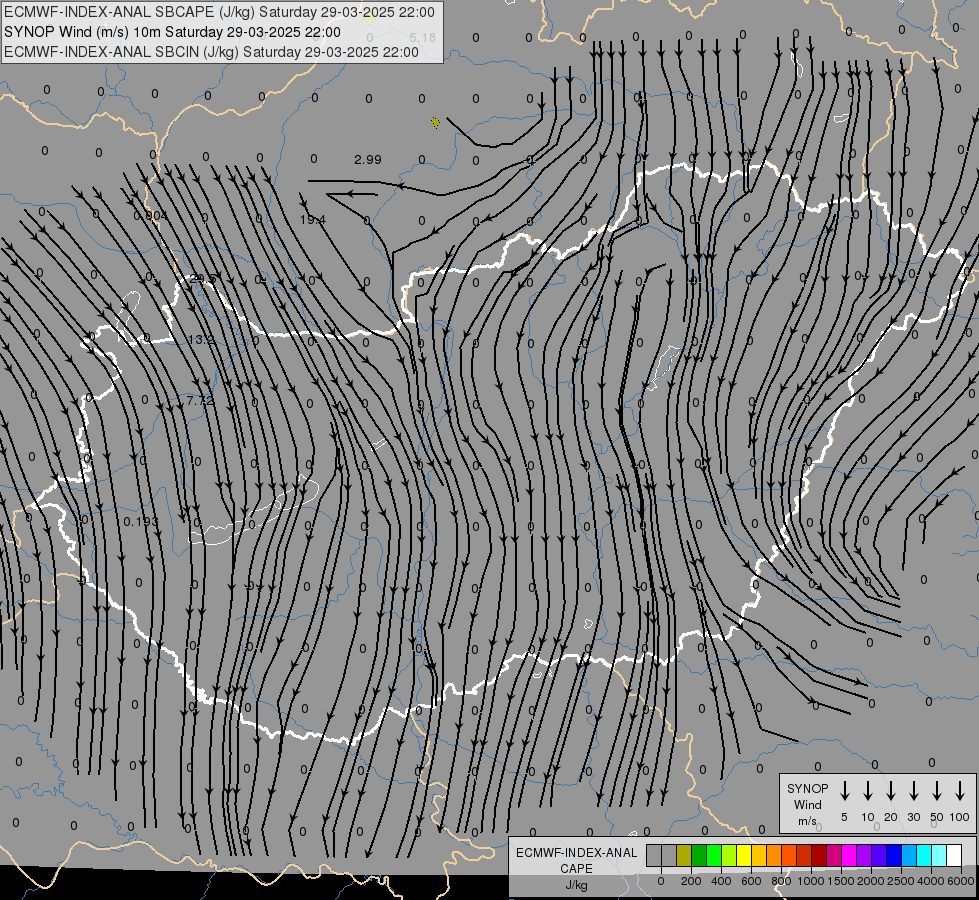This screenshot has height=900, width=979.
Task: Click the 0.193 value on the map
Action: coord(140,521)
